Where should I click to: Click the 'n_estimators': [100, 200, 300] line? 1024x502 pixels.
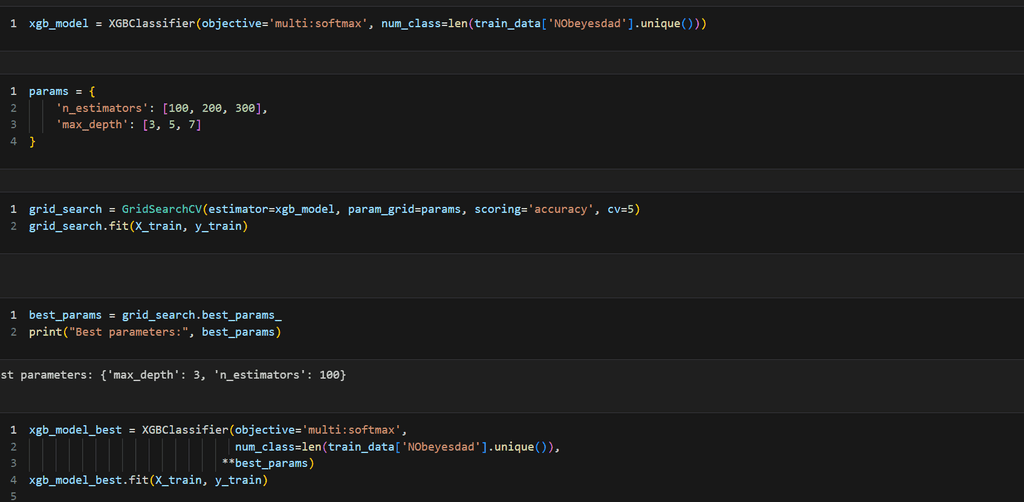pyautogui.click(x=162, y=108)
